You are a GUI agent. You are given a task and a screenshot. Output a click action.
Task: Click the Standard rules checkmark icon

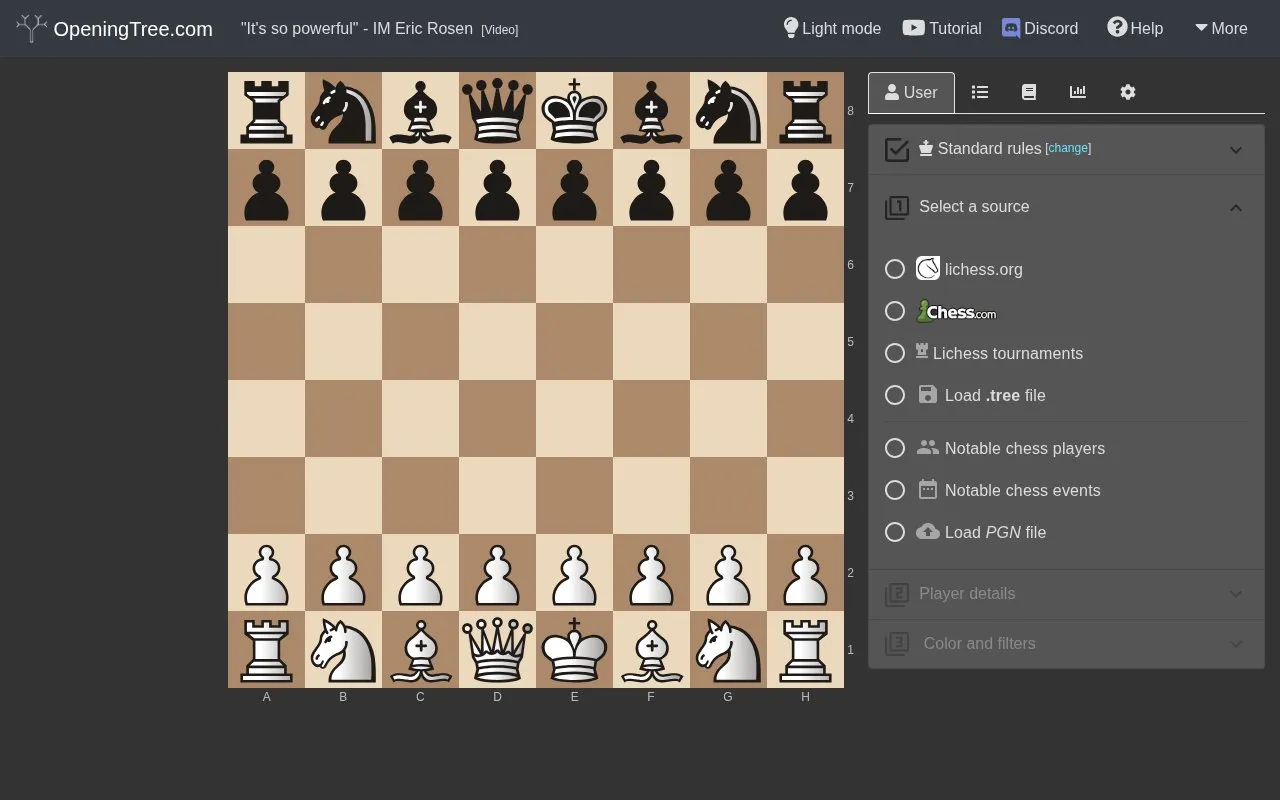pos(897,149)
